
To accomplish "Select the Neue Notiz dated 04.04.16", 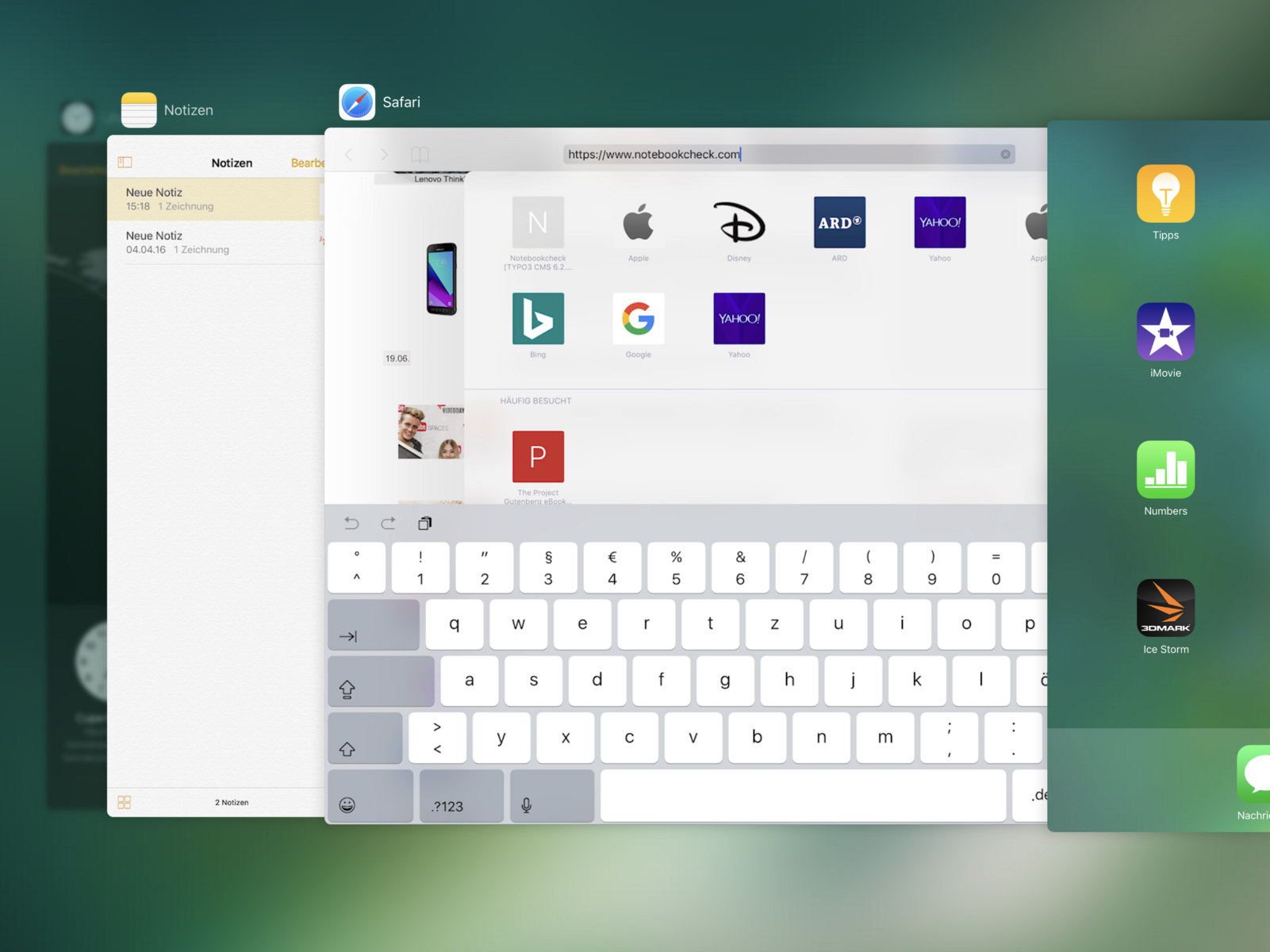I will tap(216, 242).
